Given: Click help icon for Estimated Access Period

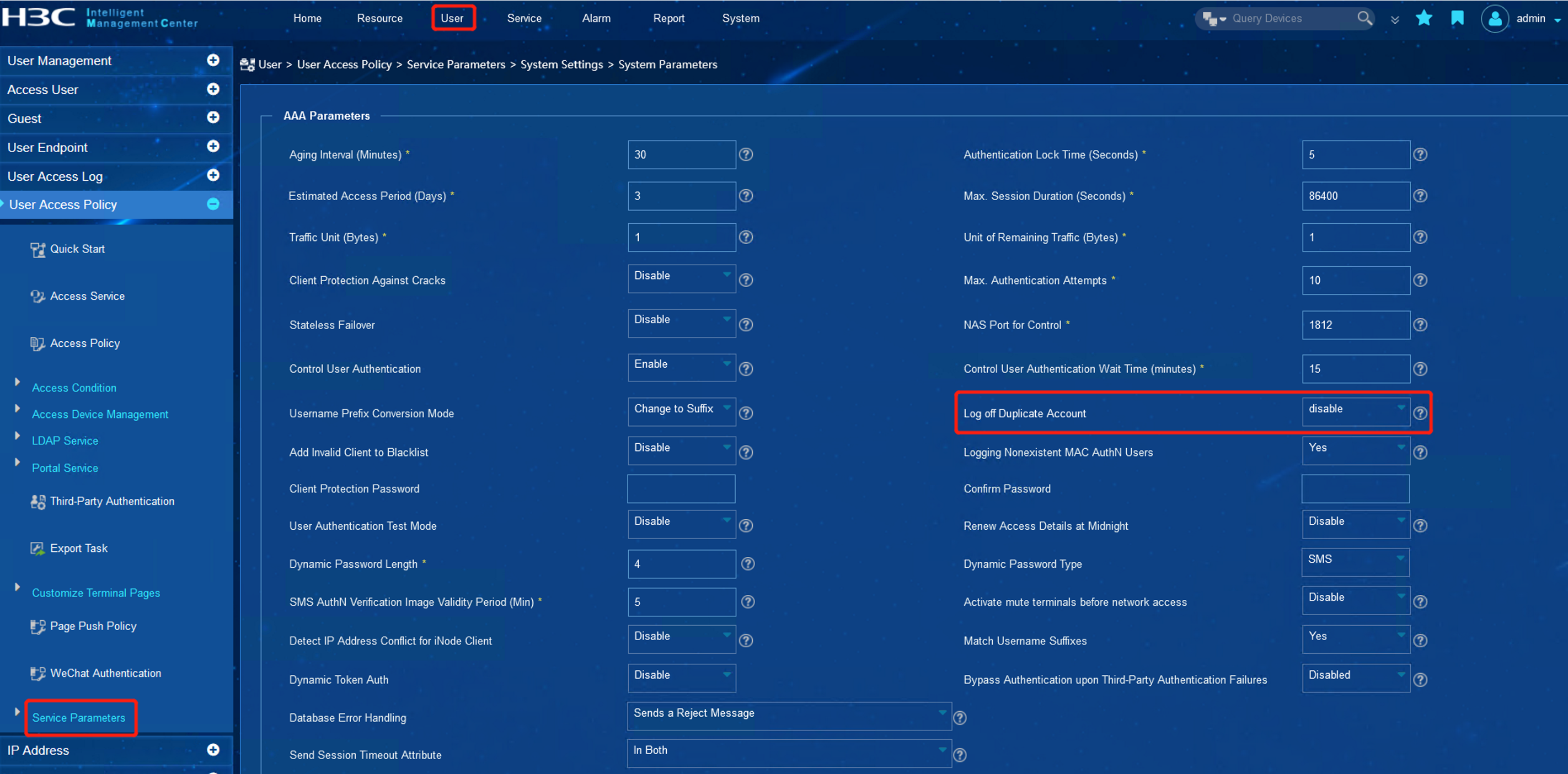Looking at the screenshot, I should pos(746,196).
